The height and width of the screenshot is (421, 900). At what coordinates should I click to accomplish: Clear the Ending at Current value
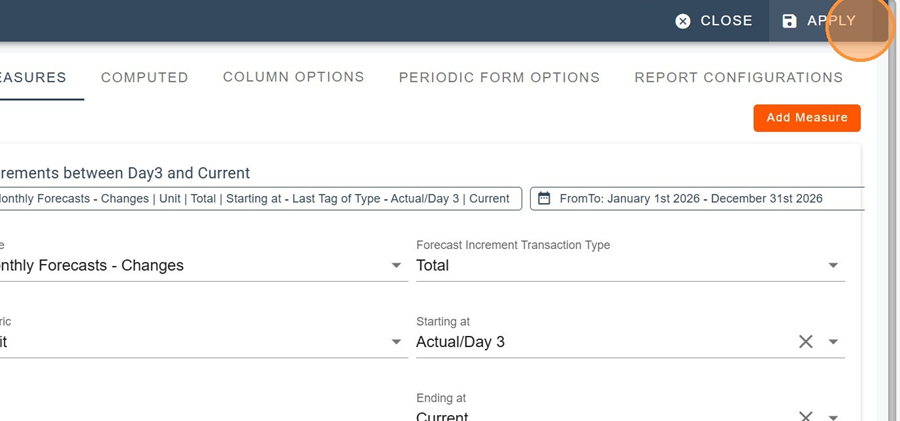tap(805, 416)
